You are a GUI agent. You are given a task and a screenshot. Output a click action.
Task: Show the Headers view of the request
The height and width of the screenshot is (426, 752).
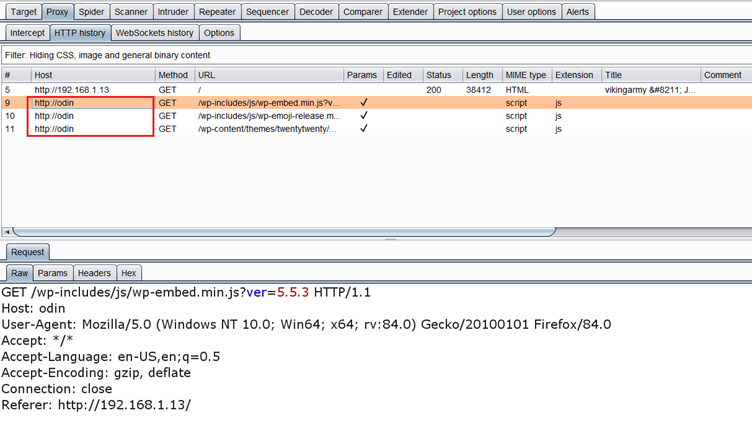(x=94, y=273)
